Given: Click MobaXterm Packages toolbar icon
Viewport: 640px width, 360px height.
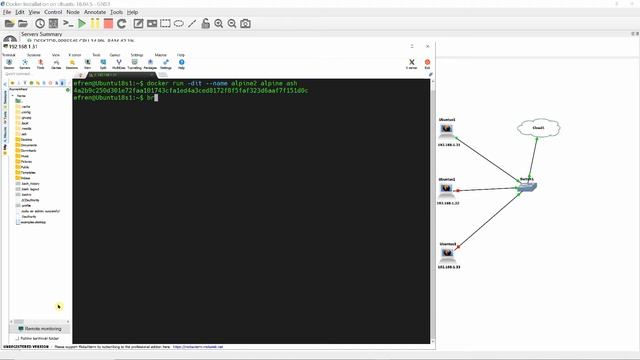Looking at the screenshot, I should tap(150, 64).
